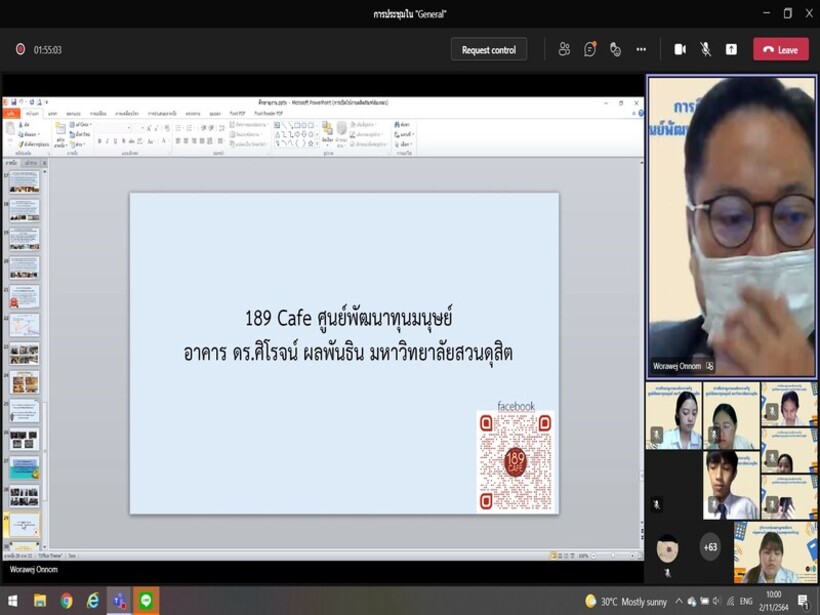Click the red recording indicator
This screenshot has width=820, height=615.
click(x=20, y=50)
